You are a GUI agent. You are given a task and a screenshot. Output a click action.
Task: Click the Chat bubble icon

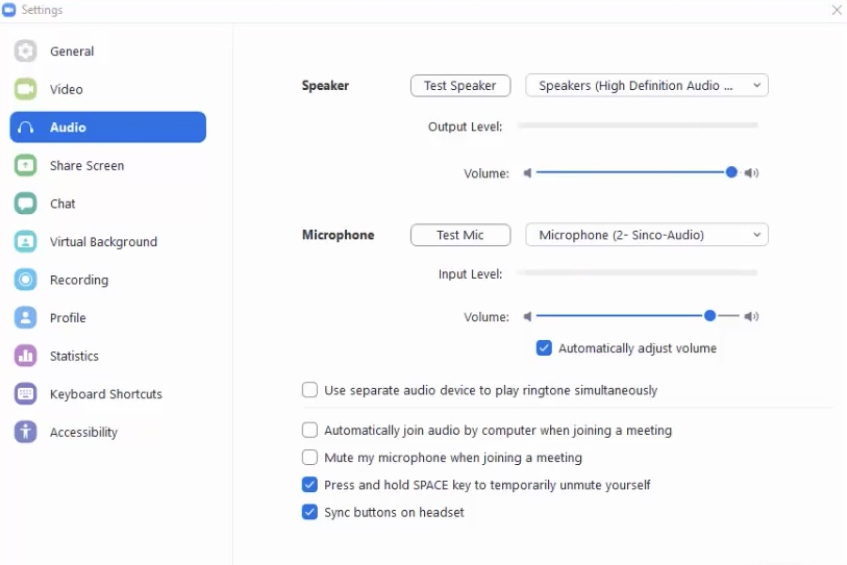[x=26, y=203]
